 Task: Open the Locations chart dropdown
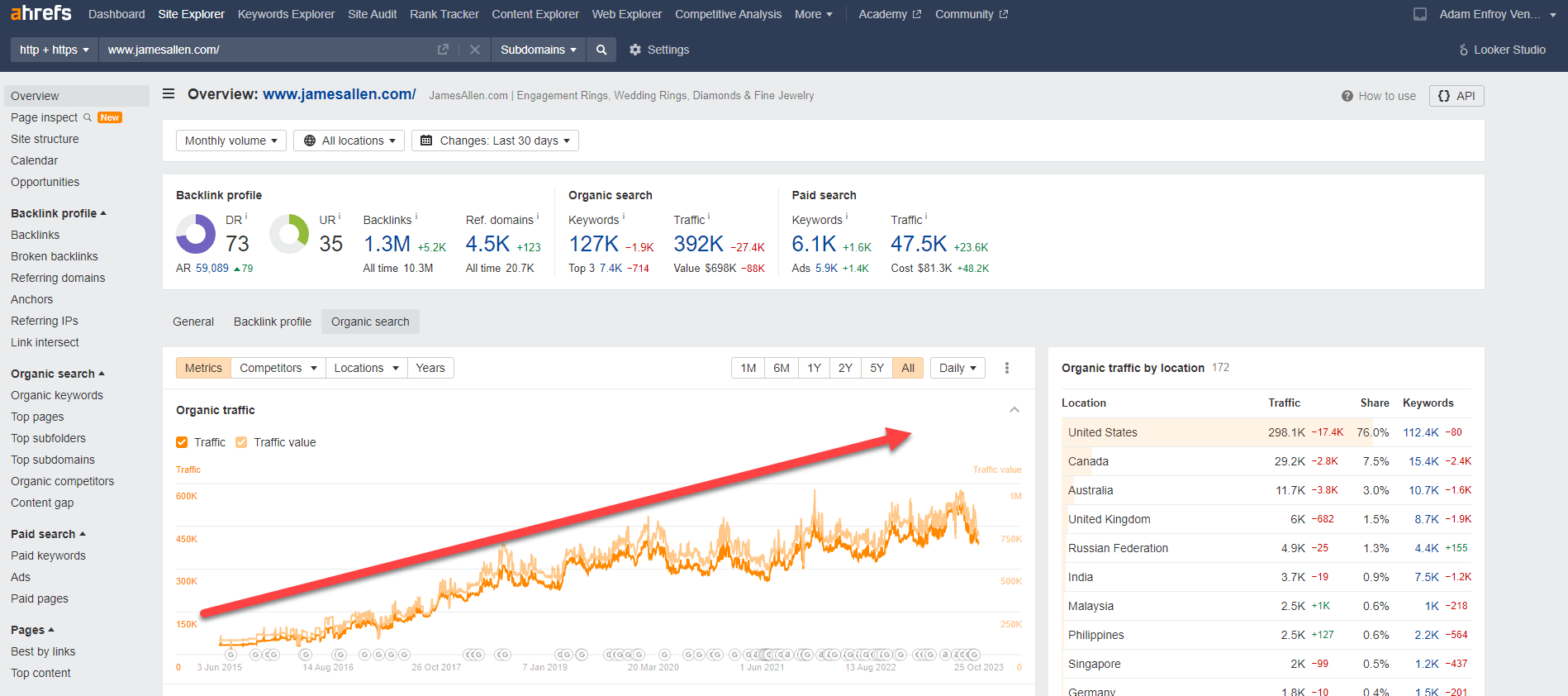pos(367,368)
